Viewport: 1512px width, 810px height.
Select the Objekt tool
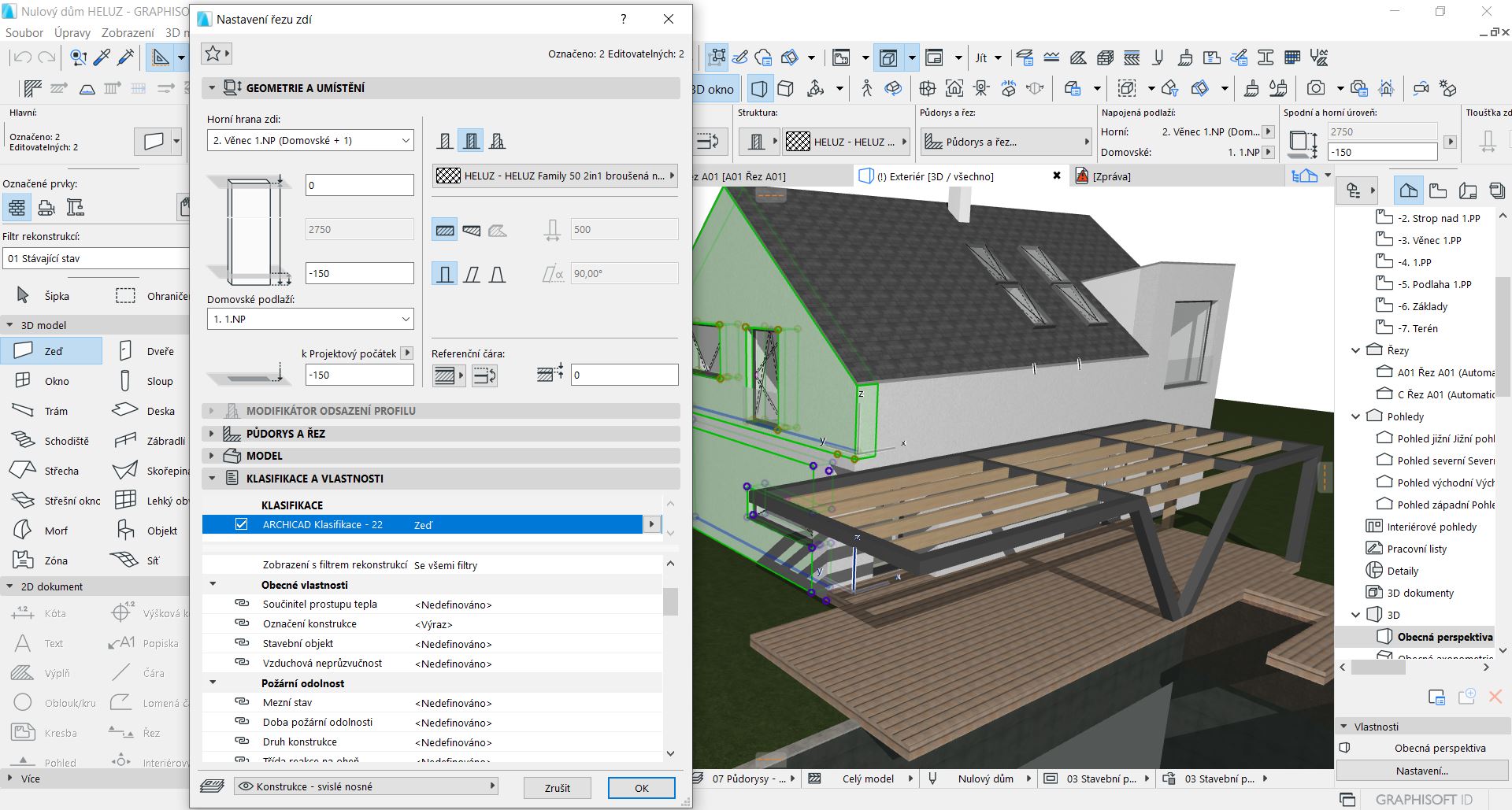coord(148,531)
